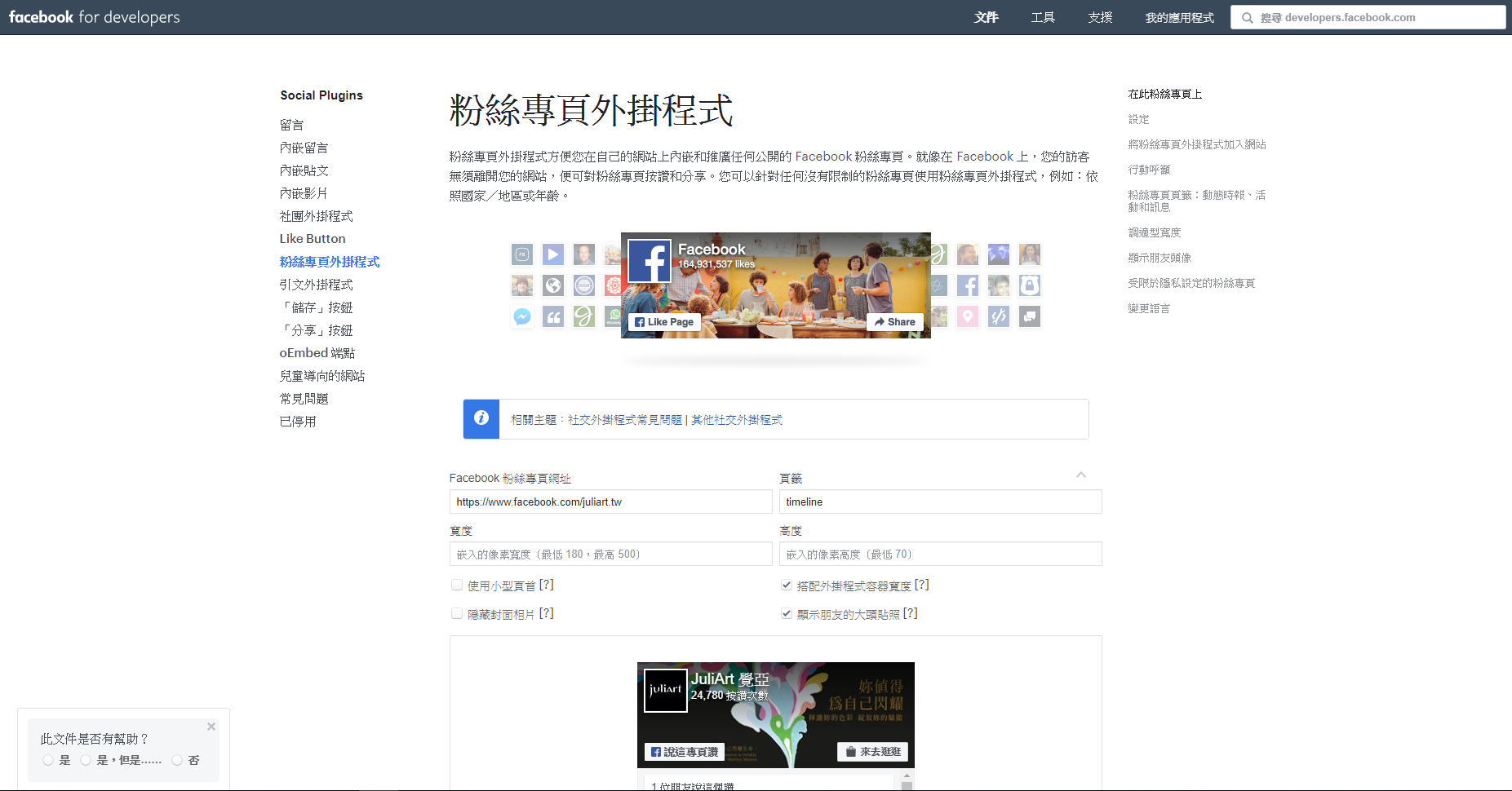Click the padlock shield icon in banner

click(x=1030, y=285)
